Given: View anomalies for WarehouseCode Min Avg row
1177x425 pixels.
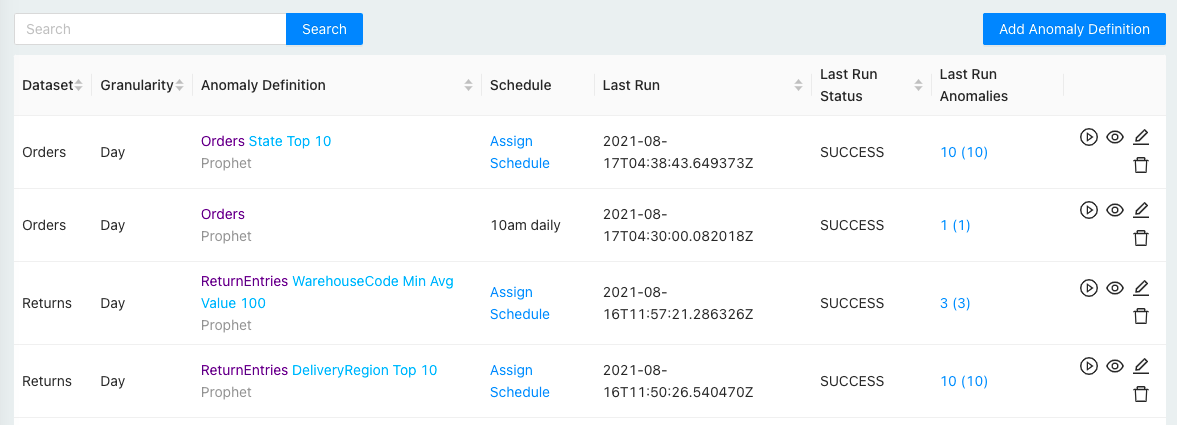Looking at the screenshot, I should [1115, 288].
